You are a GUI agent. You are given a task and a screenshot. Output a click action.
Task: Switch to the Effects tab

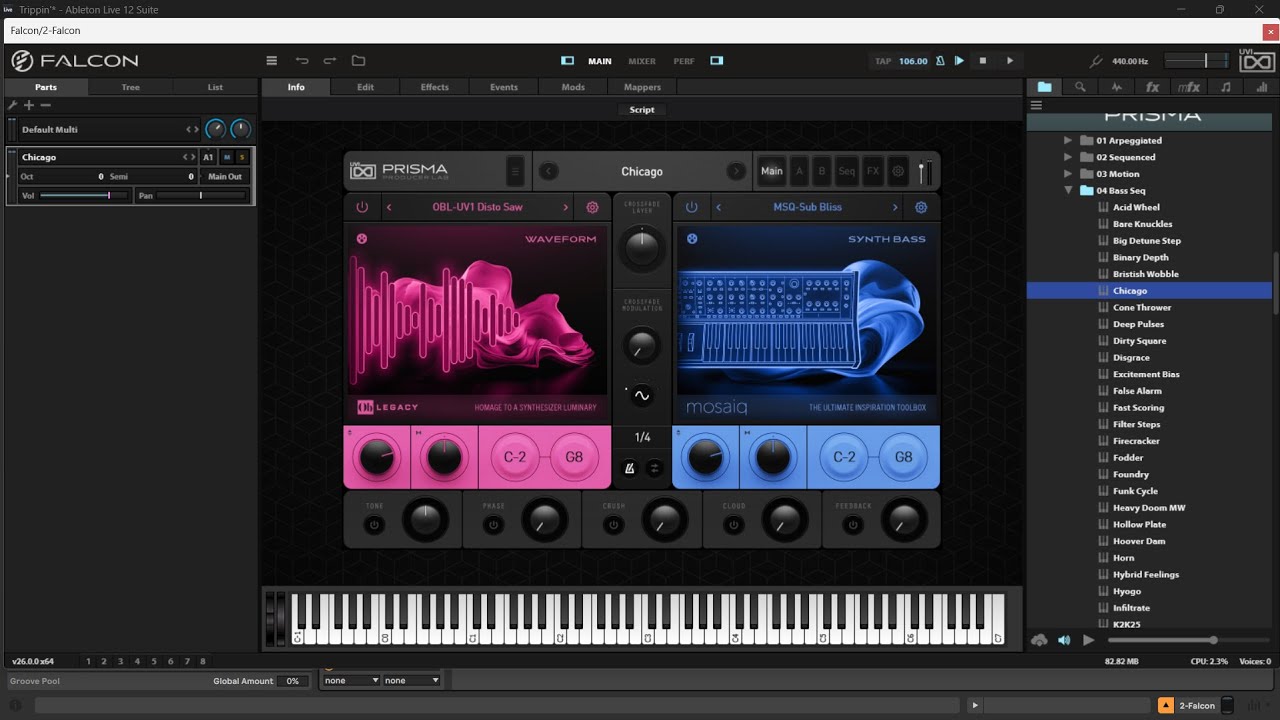[434, 87]
